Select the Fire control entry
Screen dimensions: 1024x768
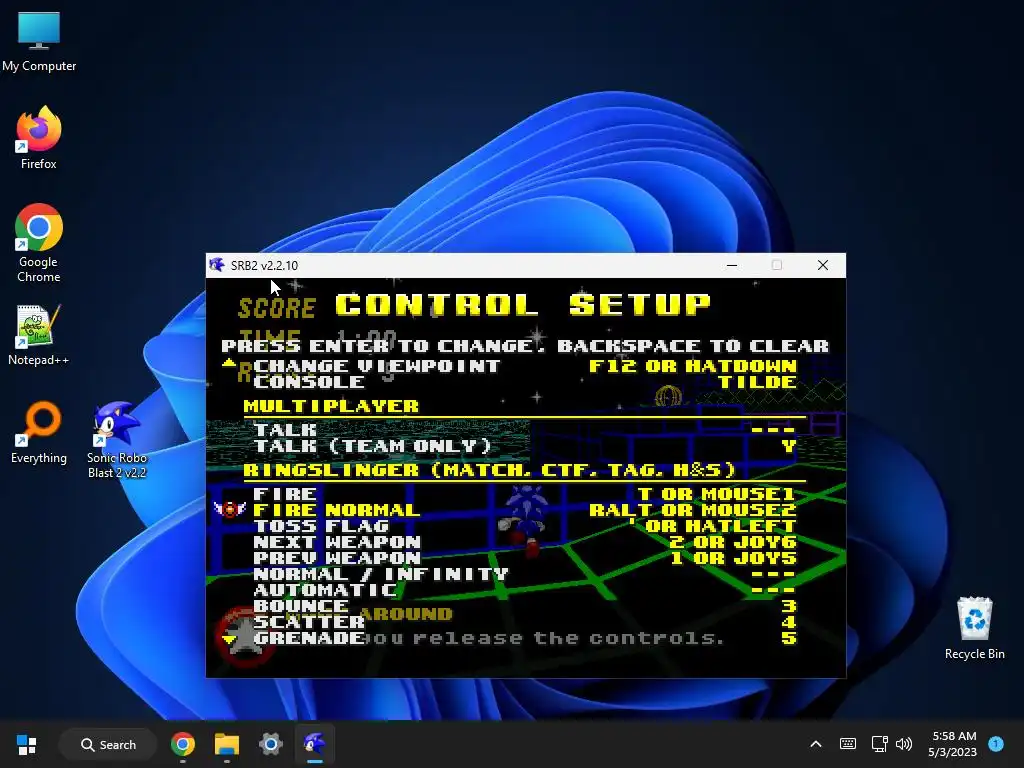pos(285,494)
